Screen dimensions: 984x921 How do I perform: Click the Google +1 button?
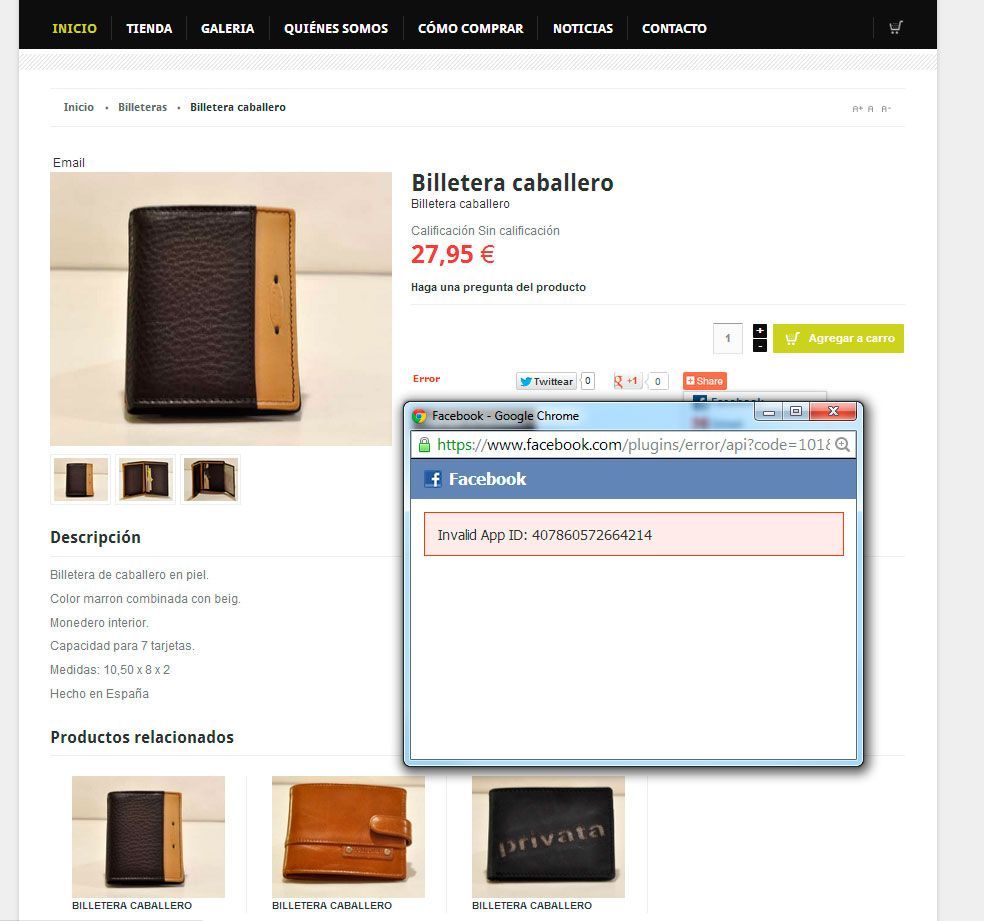[x=626, y=381]
